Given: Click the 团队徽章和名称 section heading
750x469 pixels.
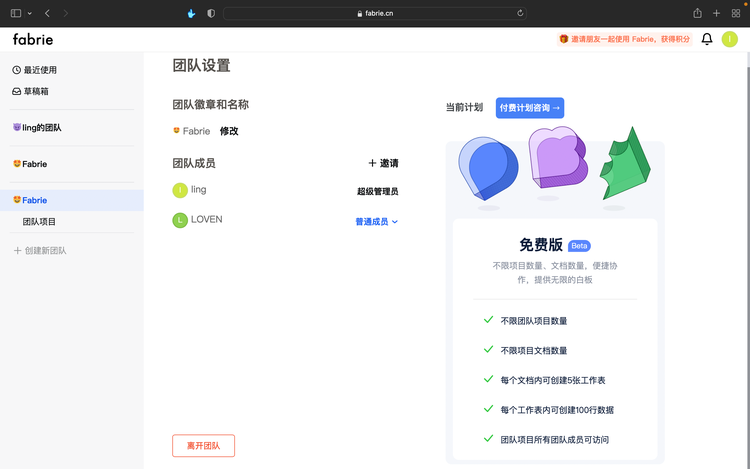Looking at the screenshot, I should tap(210, 105).
